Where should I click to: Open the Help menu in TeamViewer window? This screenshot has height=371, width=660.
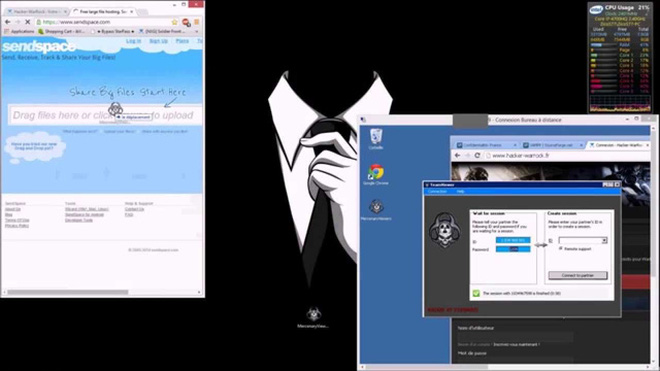pos(460,192)
